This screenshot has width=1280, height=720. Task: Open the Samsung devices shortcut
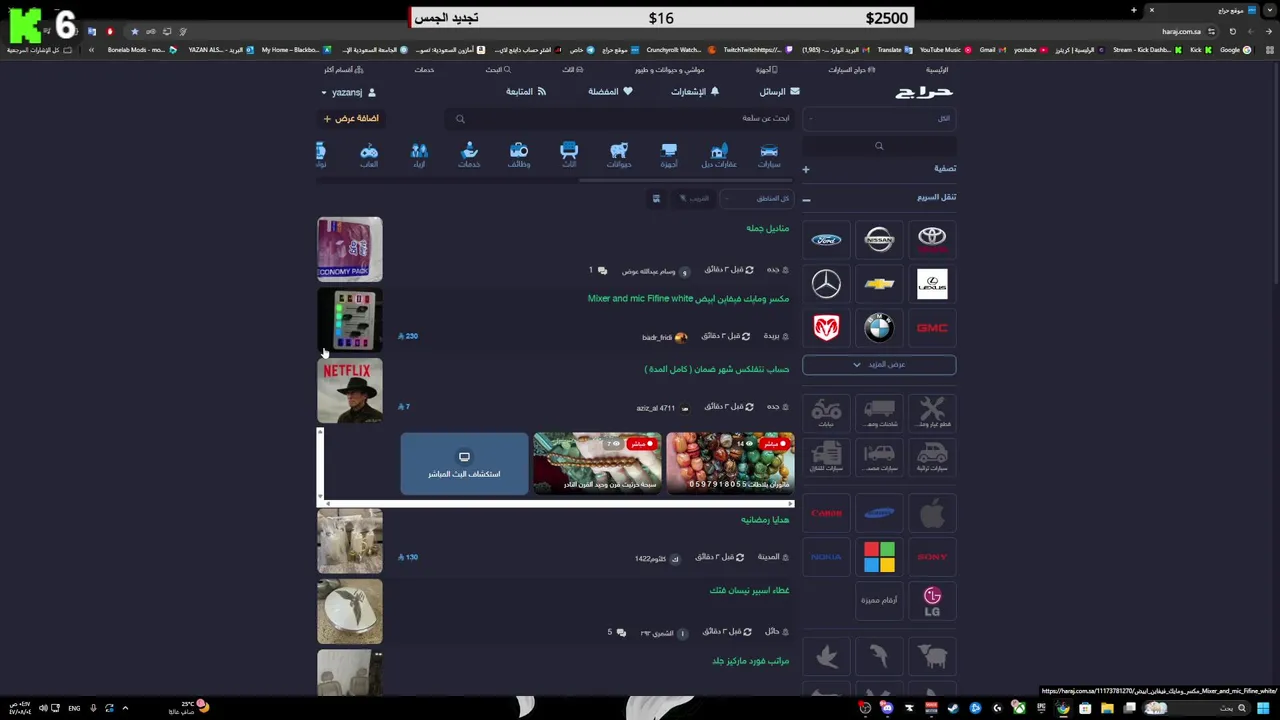coord(879,513)
